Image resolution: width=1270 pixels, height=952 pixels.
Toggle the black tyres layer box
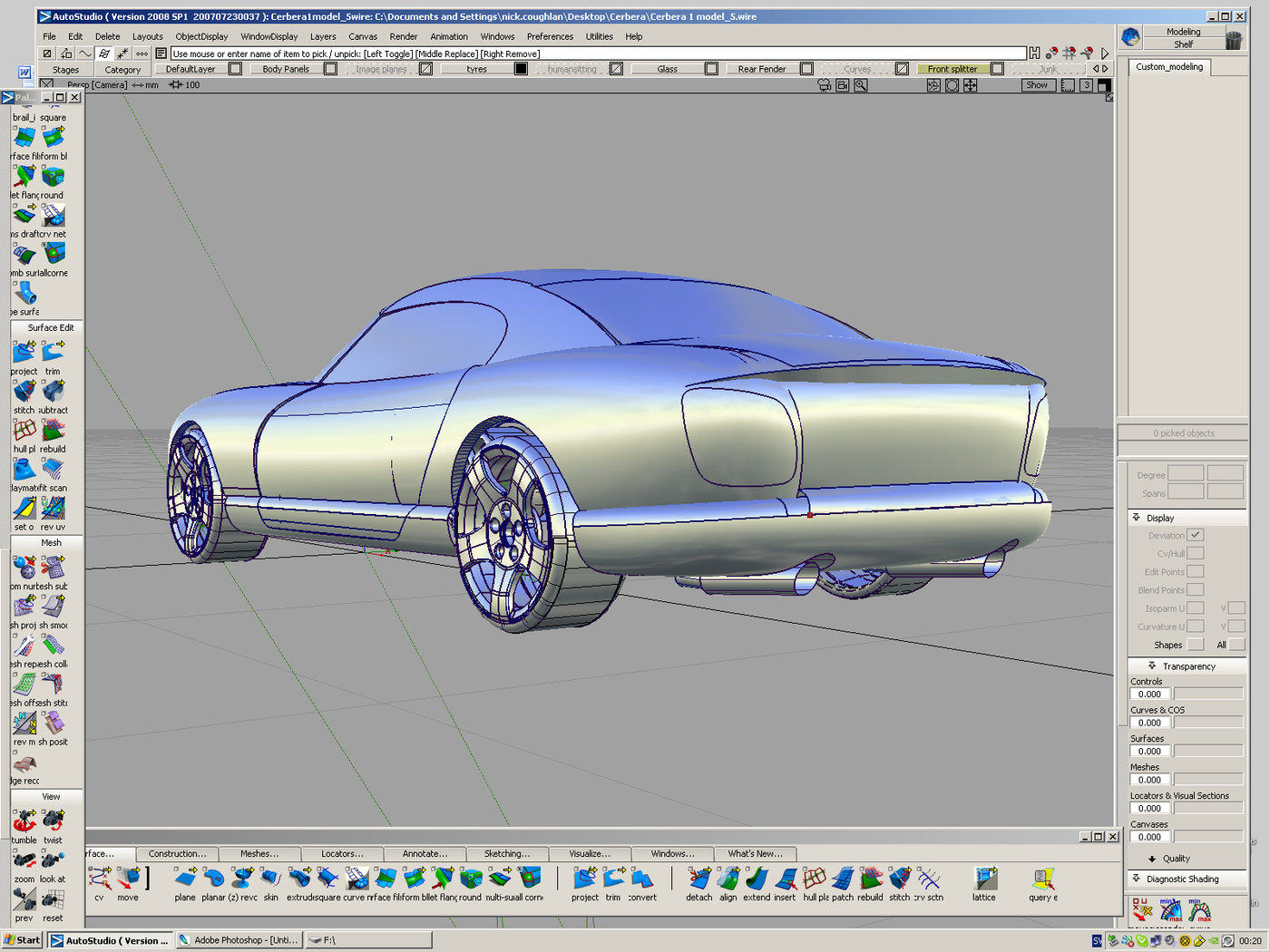(521, 69)
